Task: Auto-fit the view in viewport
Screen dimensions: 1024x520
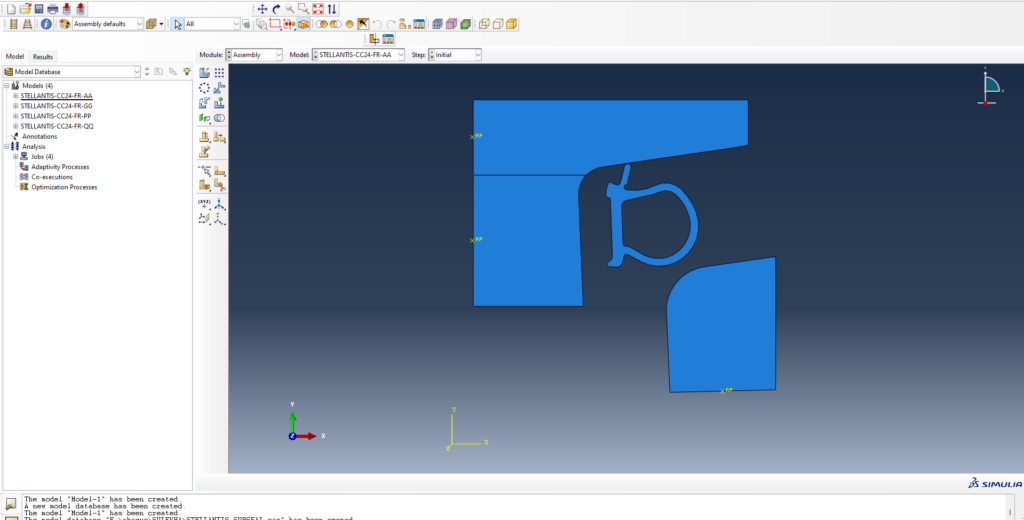Action: [x=318, y=8]
